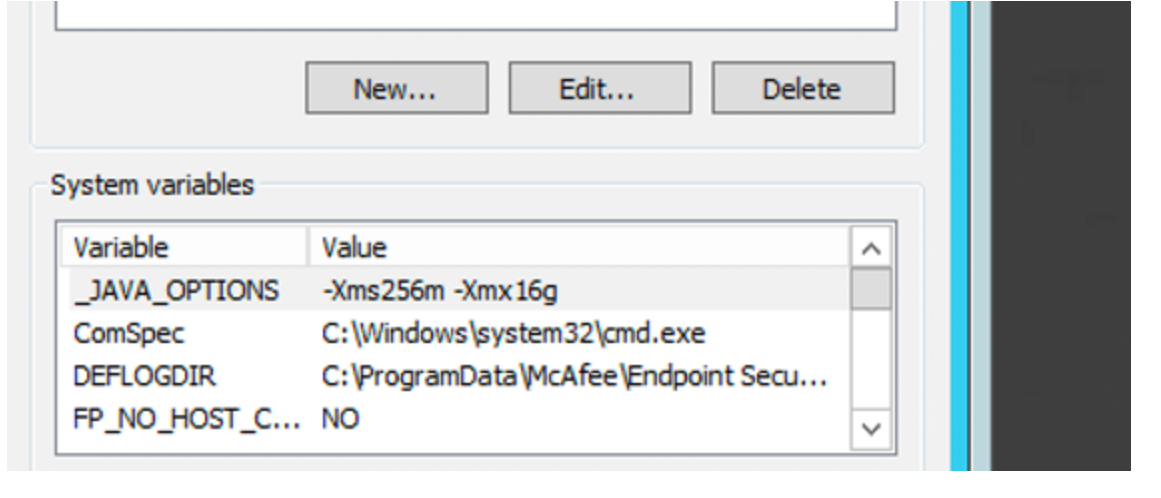Screen dimensions: 1161x498
Task: Click the scrollbar down arrow
Action: point(872,430)
